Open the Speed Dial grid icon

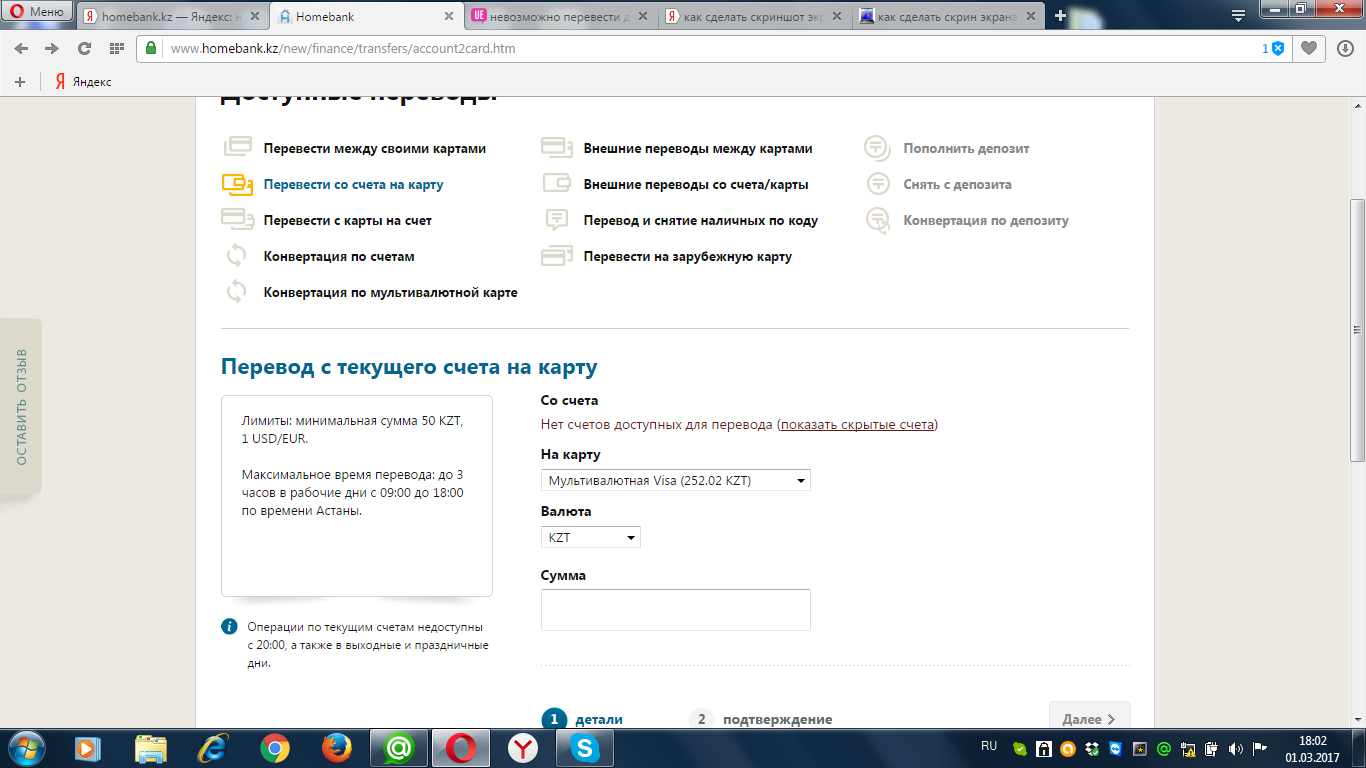(x=117, y=48)
